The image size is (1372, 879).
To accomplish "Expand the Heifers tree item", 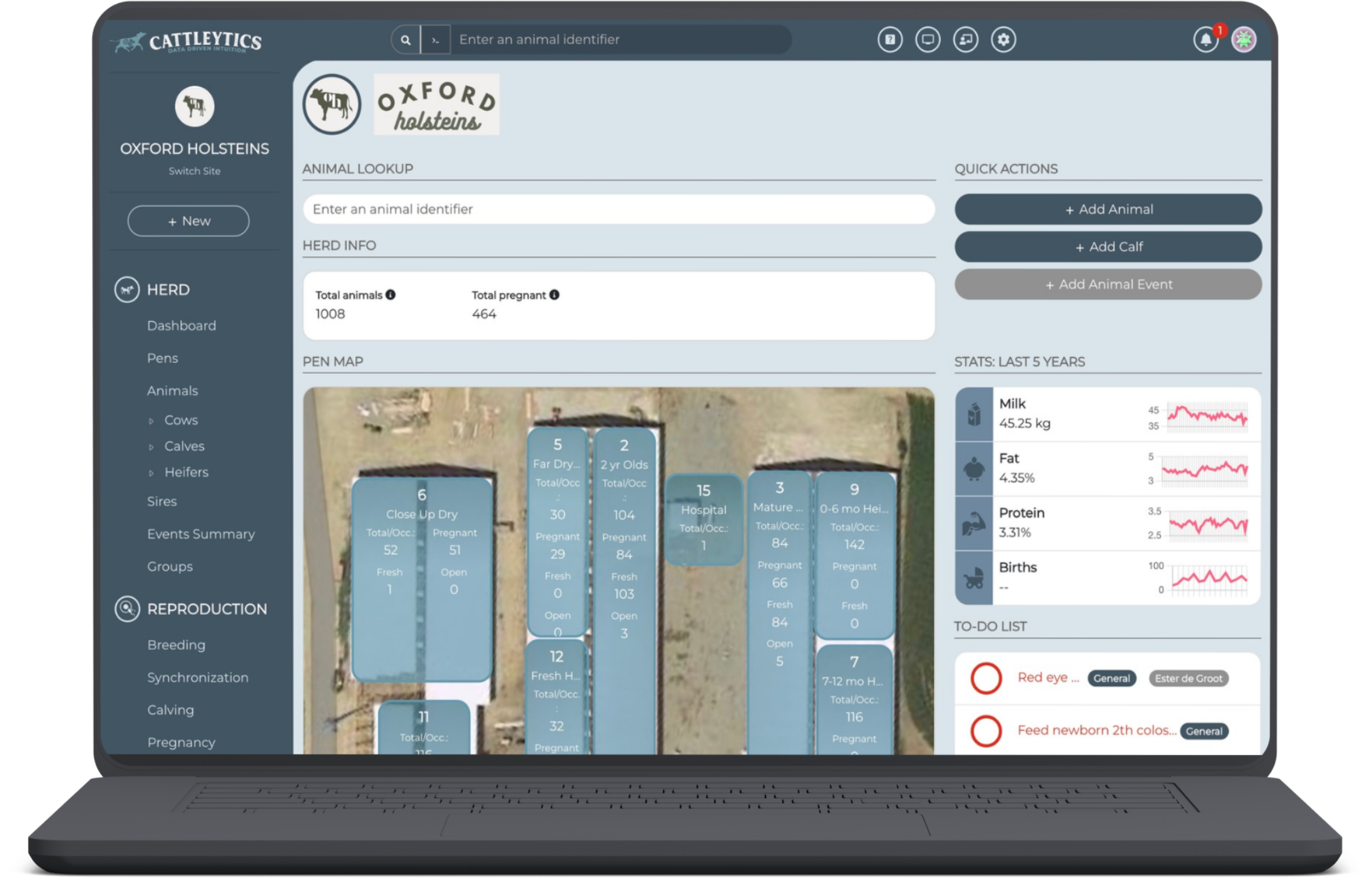I will tap(151, 473).
